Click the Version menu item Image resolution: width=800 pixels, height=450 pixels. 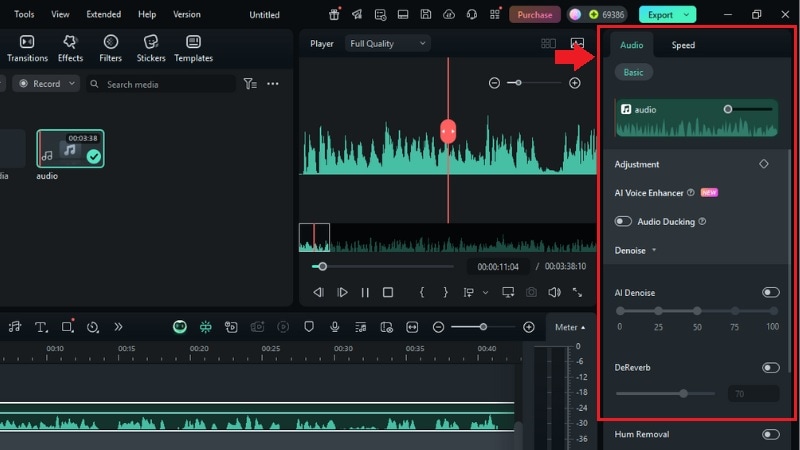[x=186, y=14]
